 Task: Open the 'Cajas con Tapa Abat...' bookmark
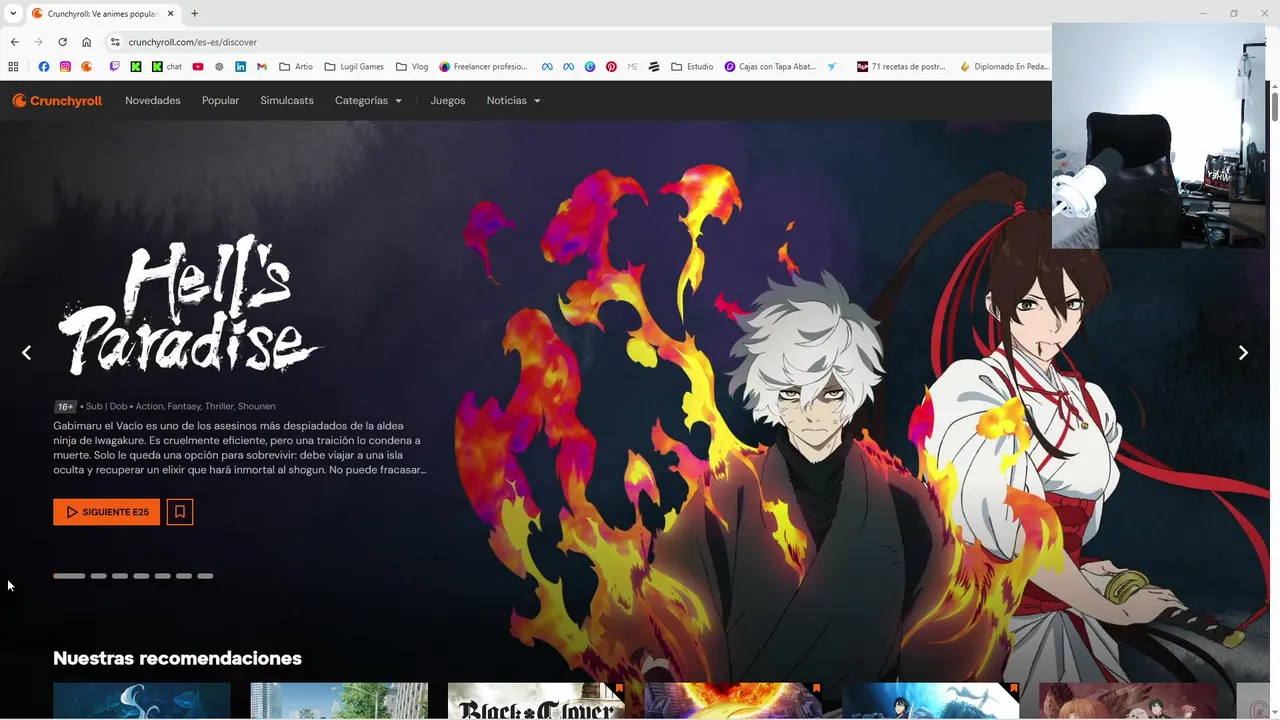(x=770, y=67)
